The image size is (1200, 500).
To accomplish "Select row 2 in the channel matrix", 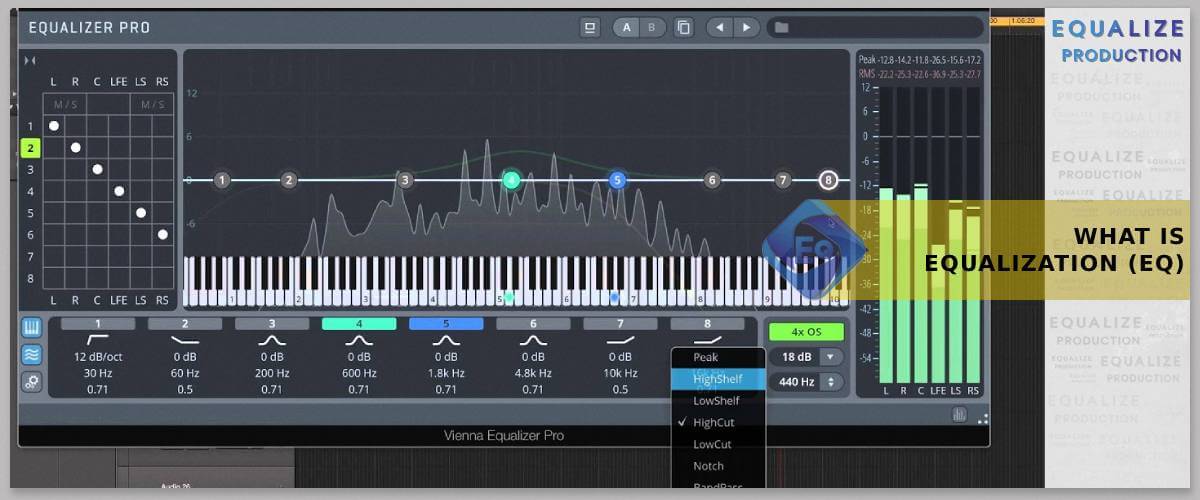I will pos(31,148).
